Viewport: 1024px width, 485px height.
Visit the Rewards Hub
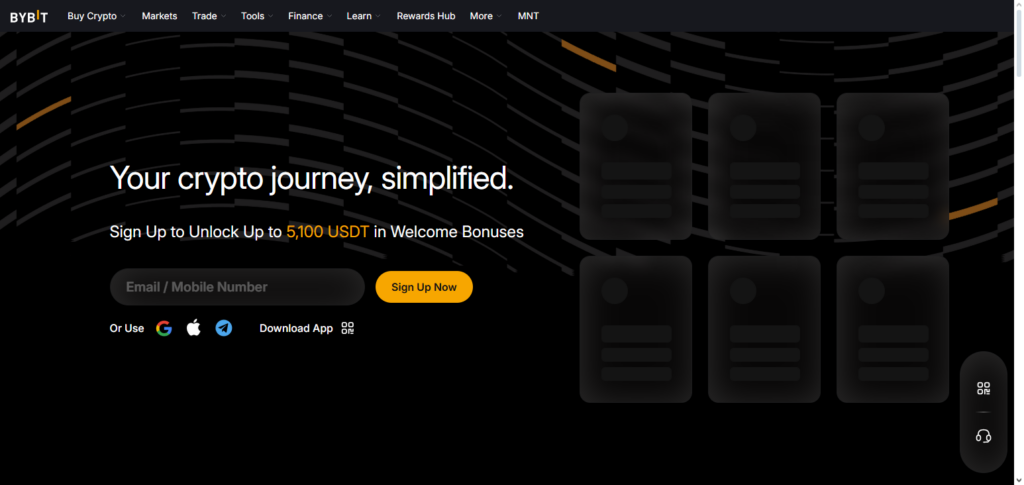click(426, 16)
